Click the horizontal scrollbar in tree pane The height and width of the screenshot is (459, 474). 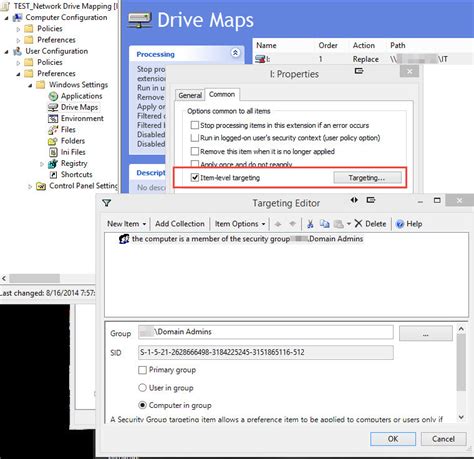click(x=50, y=278)
